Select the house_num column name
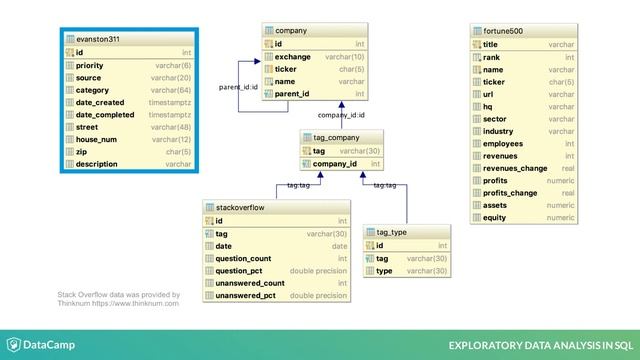The image size is (640, 360). coord(96,140)
